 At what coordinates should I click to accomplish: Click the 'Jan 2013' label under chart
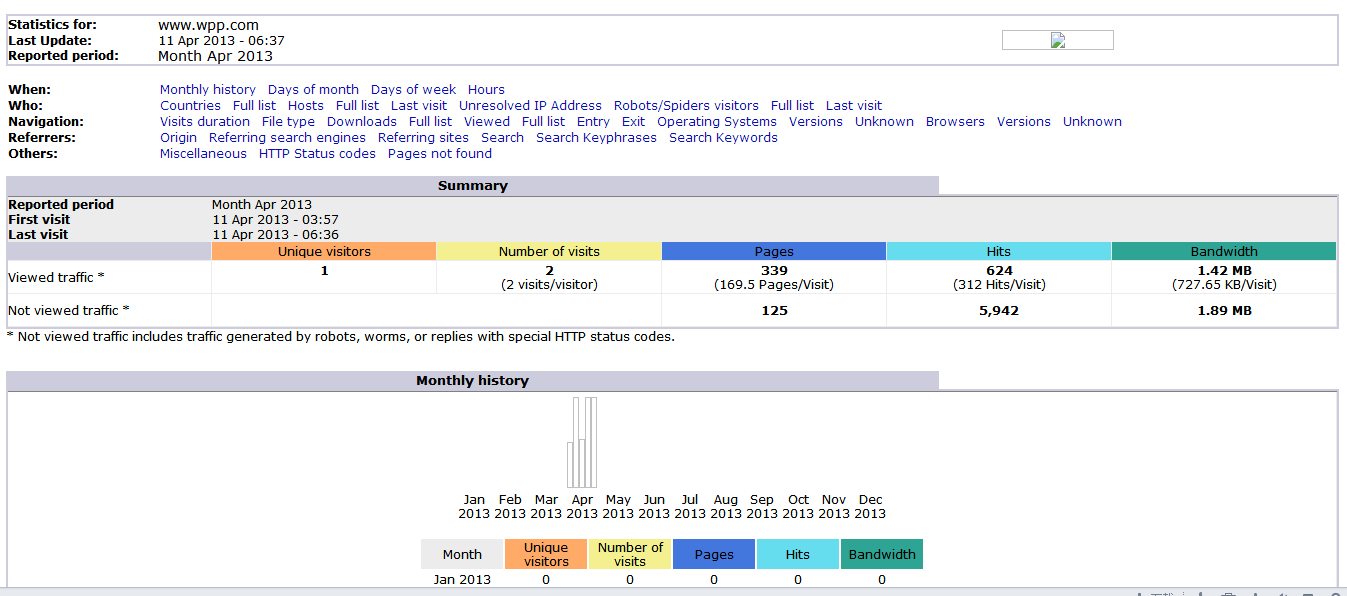pos(474,506)
